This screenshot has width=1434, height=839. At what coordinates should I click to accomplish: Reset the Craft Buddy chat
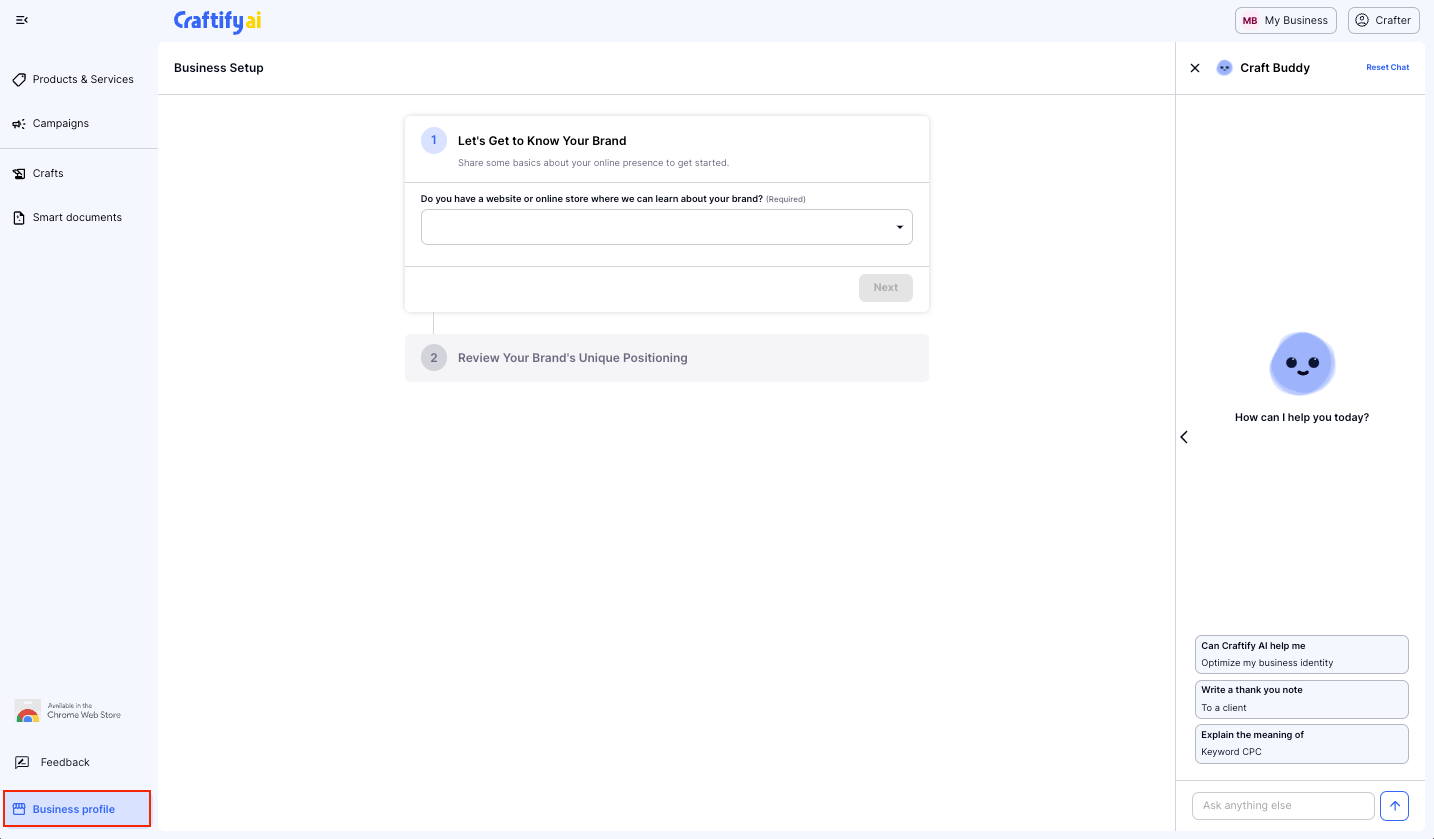pyautogui.click(x=1387, y=67)
